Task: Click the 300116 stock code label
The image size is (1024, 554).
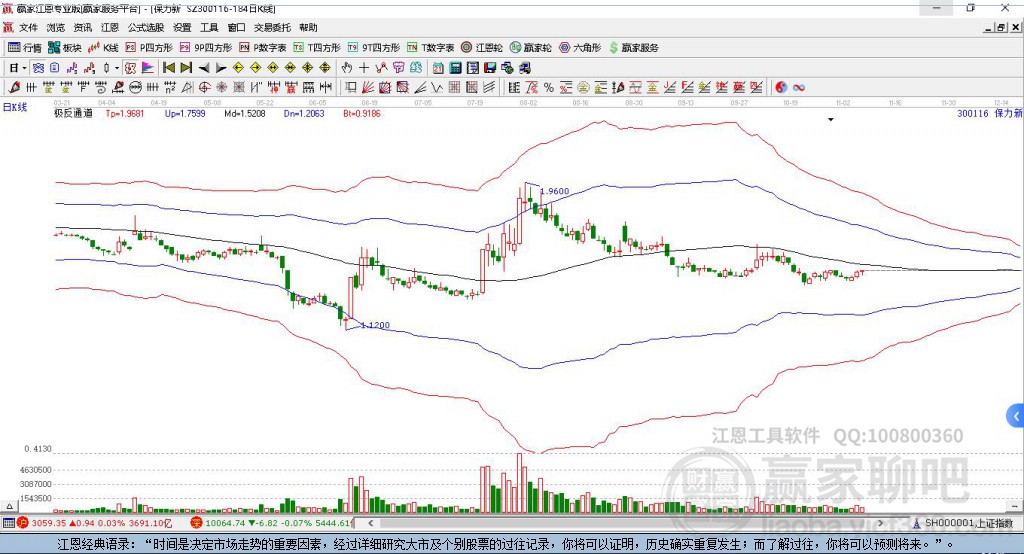Action: [x=973, y=114]
